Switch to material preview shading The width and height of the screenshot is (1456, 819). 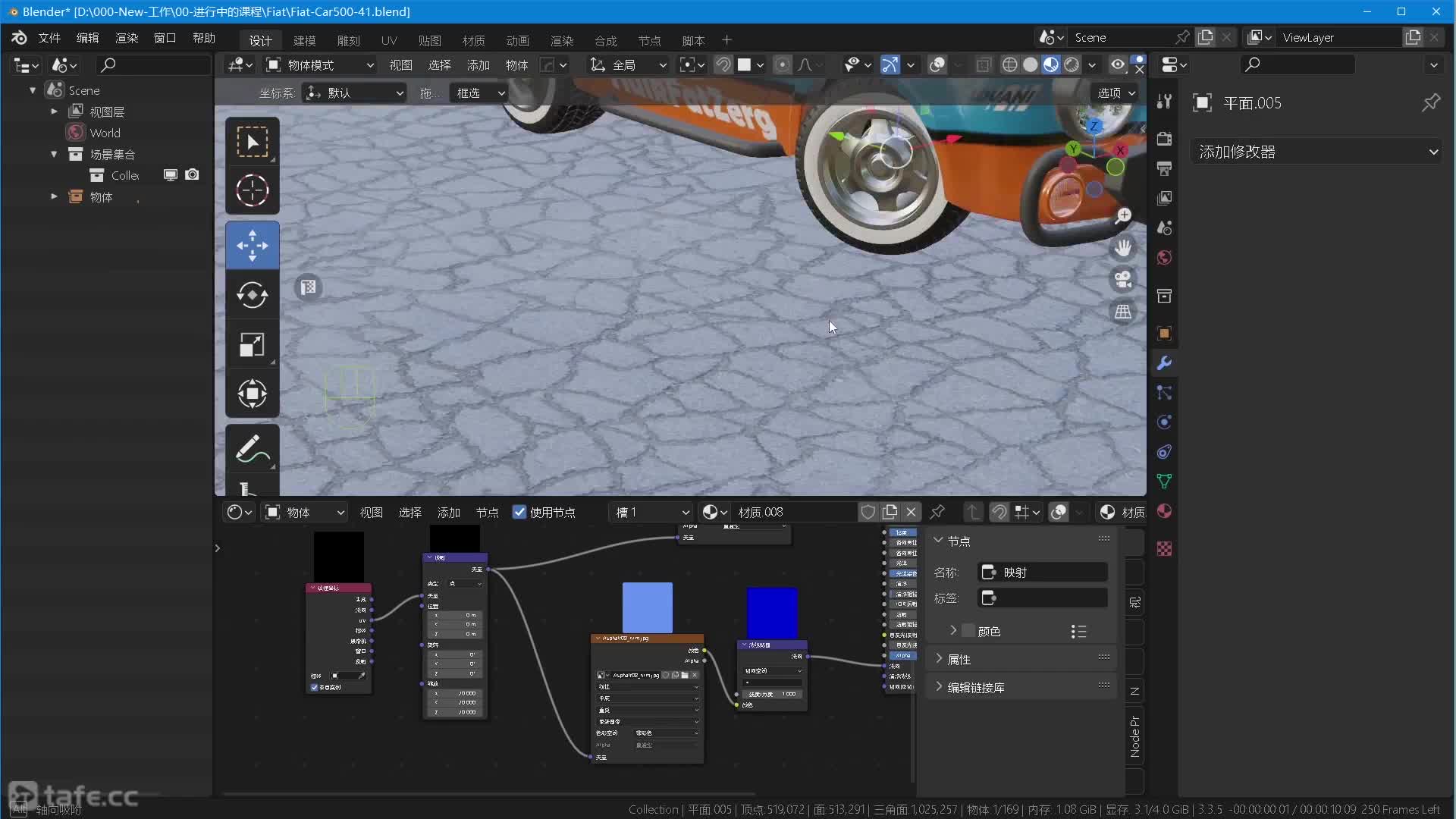[x=1050, y=65]
